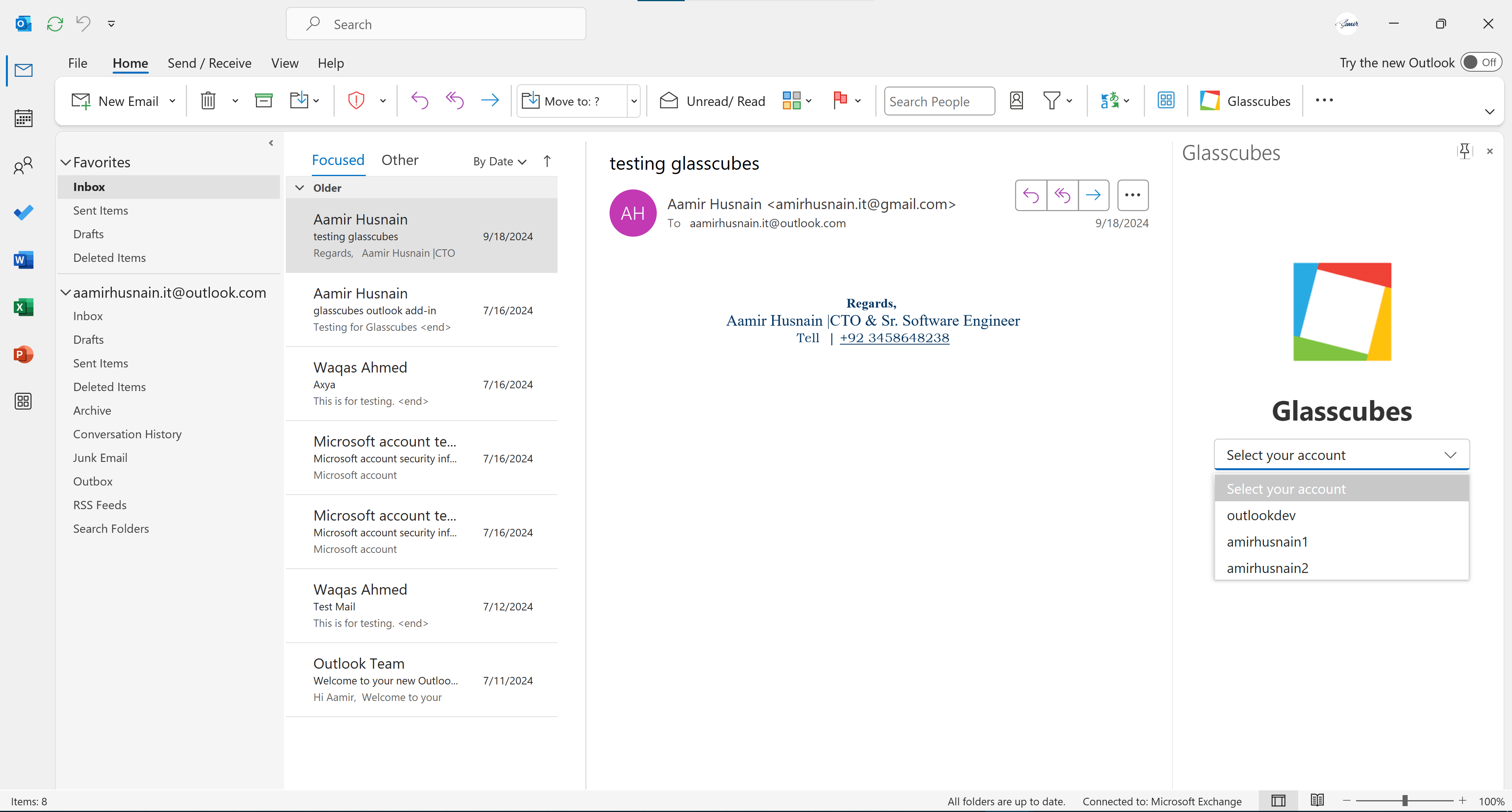Screen dimensions: 1512x812
Task: Click the Delete icon in the ribbon
Action: coord(208,100)
